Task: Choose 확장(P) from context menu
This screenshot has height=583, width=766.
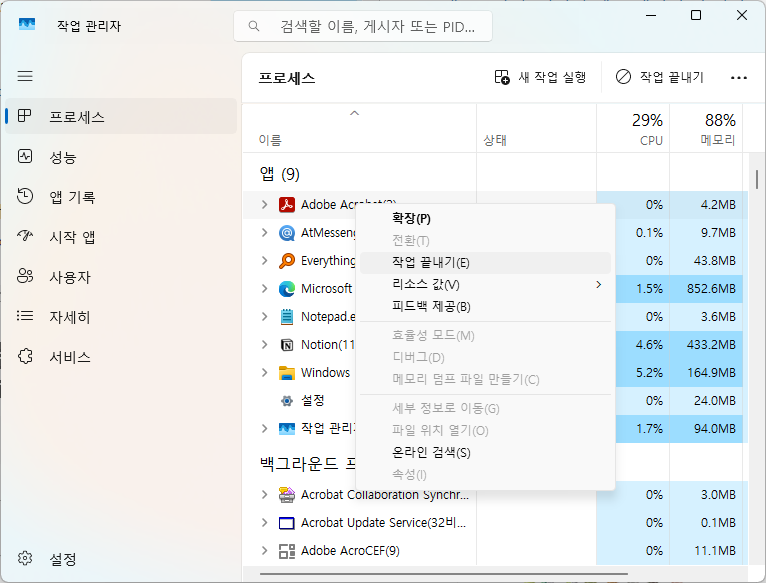Action: click(485, 218)
